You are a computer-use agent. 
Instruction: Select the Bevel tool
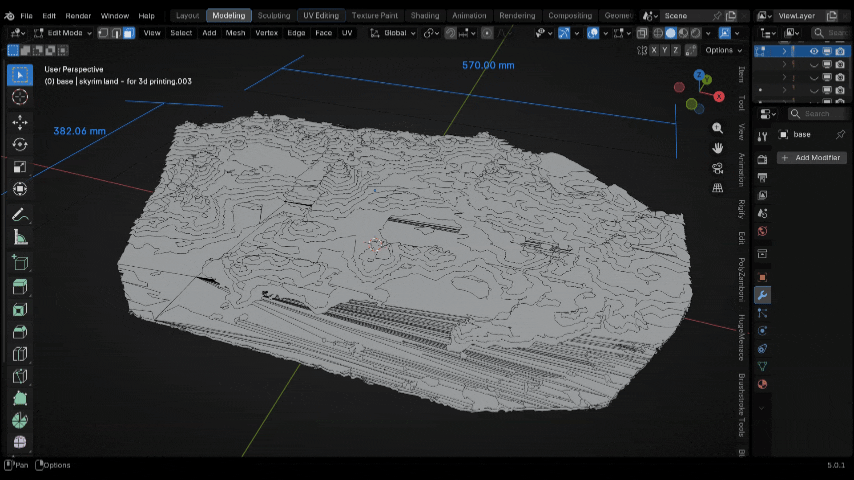click(20, 332)
